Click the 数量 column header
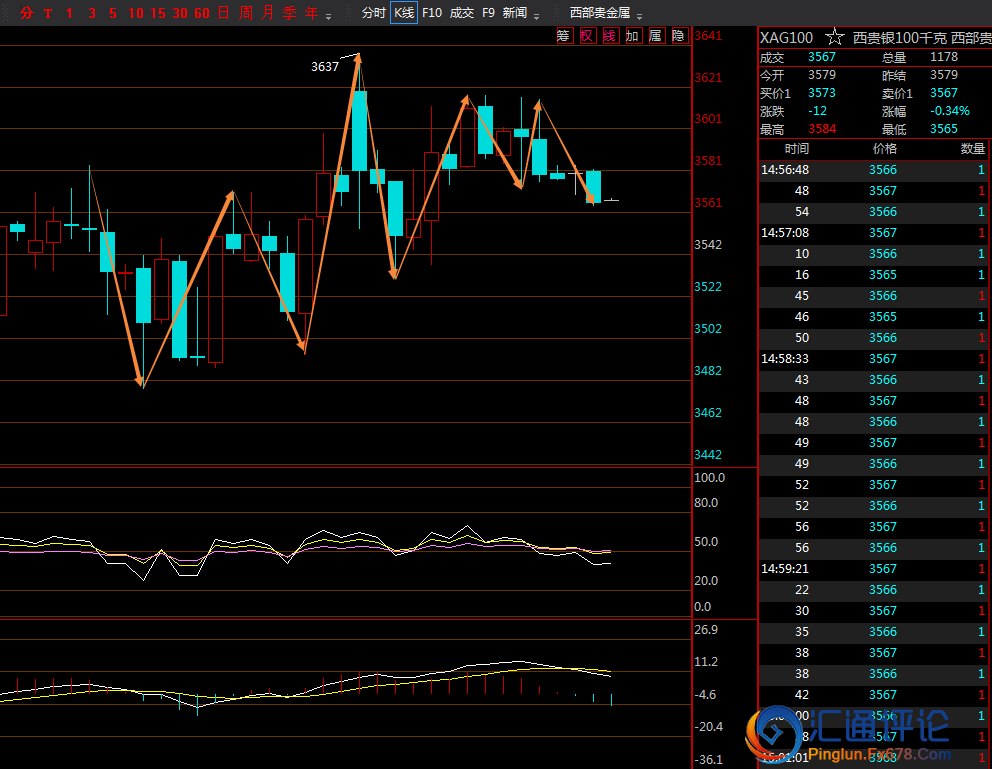The height and width of the screenshot is (769, 992). [972, 149]
